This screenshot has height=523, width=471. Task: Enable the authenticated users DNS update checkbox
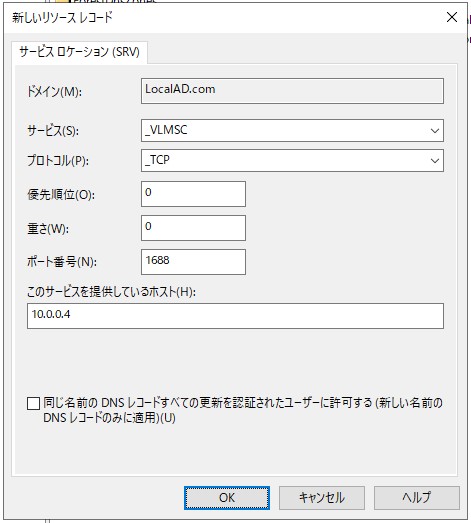pyautogui.click(x=33, y=403)
